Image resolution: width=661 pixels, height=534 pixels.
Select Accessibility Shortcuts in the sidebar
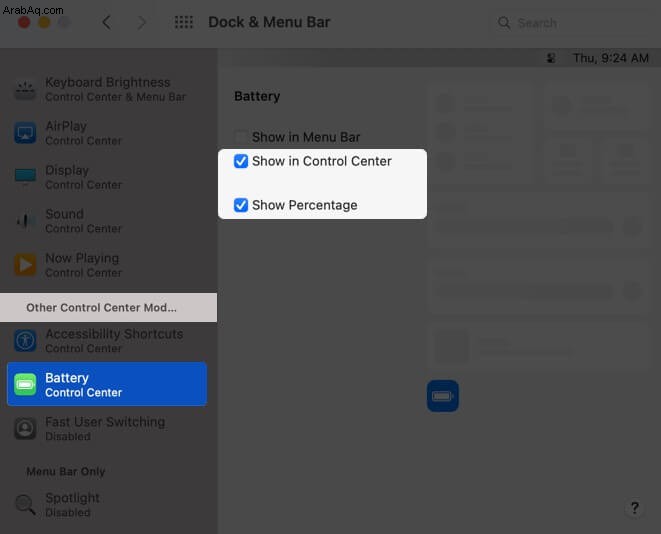click(108, 341)
